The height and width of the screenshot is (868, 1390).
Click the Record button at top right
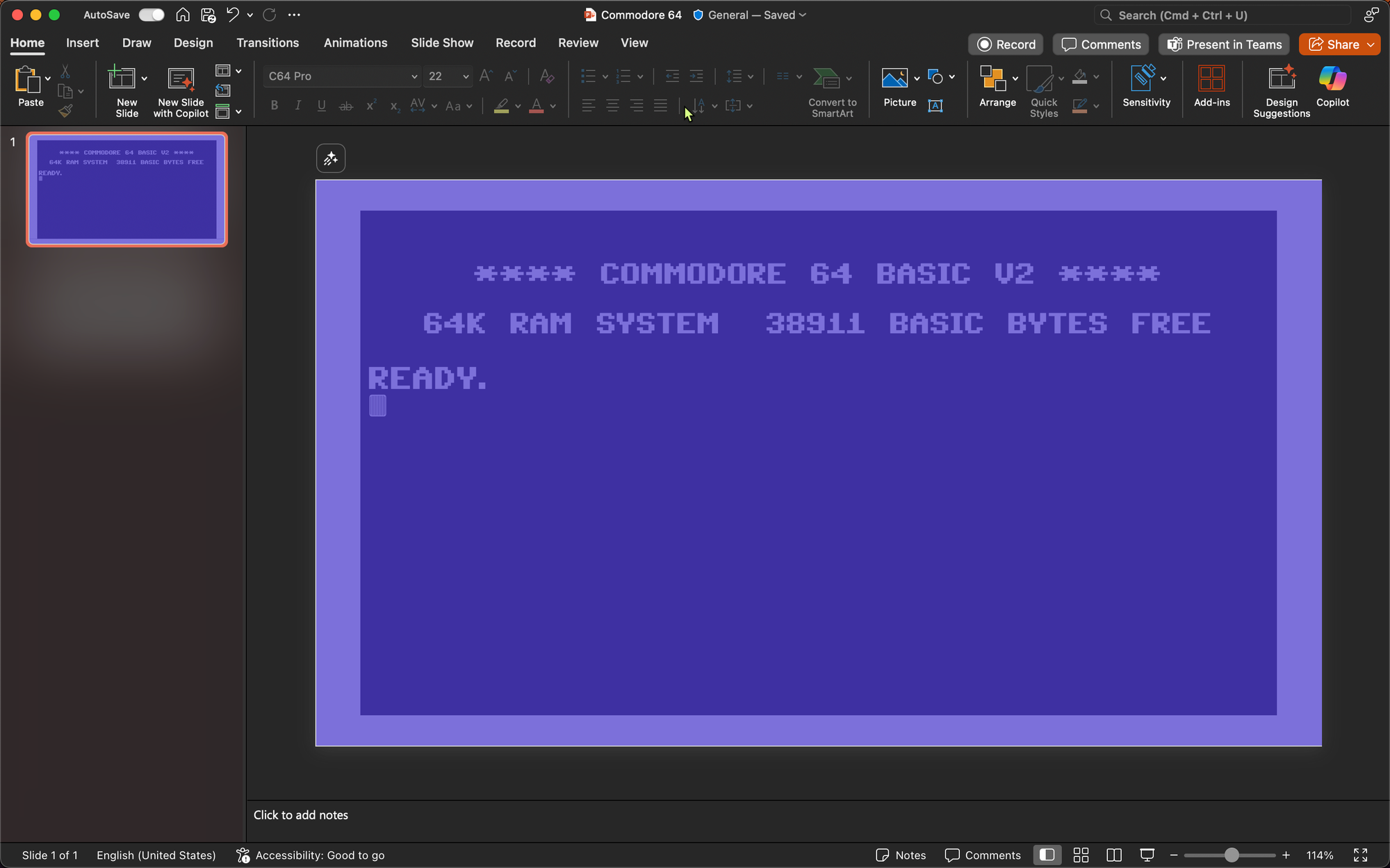[x=1006, y=44]
